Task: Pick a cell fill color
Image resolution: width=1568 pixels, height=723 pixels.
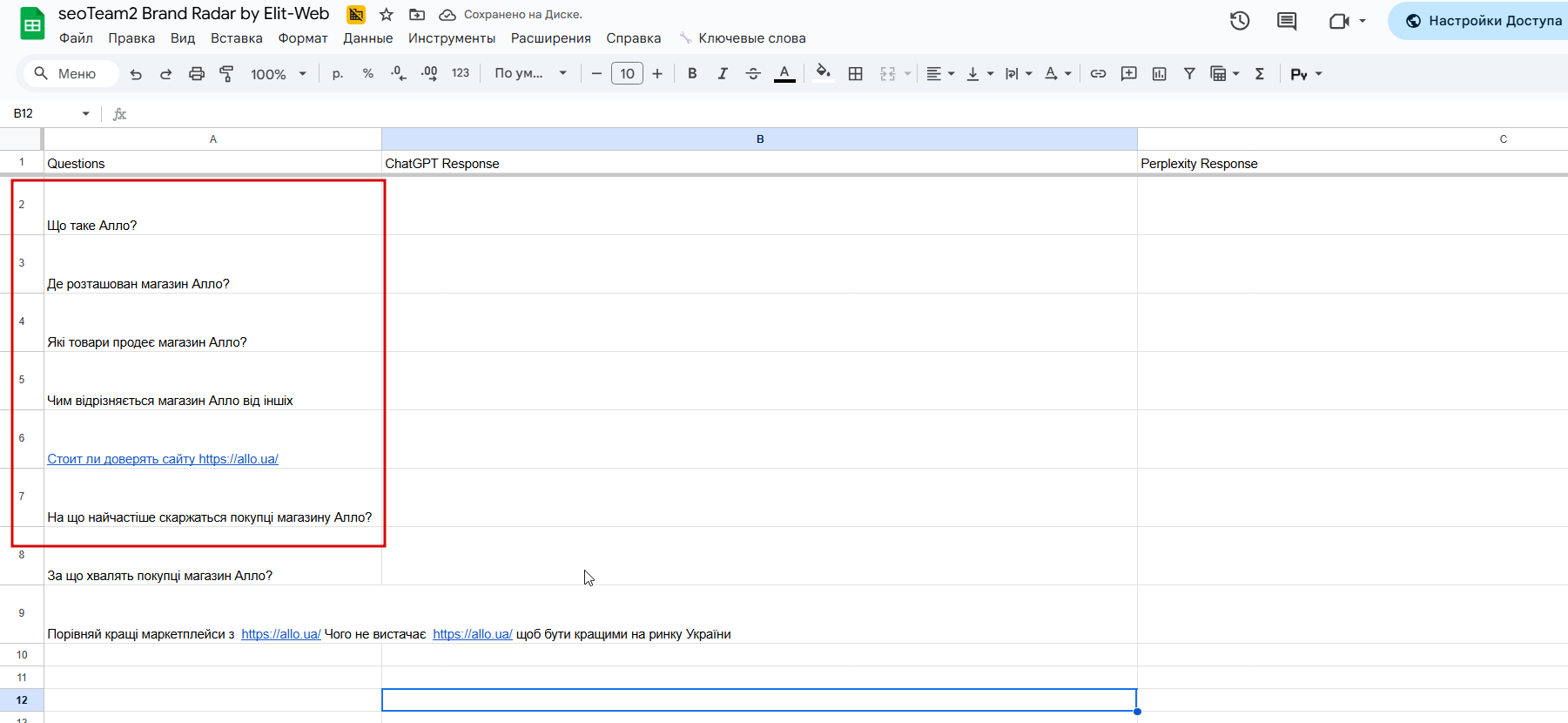Action: pyautogui.click(x=823, y=74)
